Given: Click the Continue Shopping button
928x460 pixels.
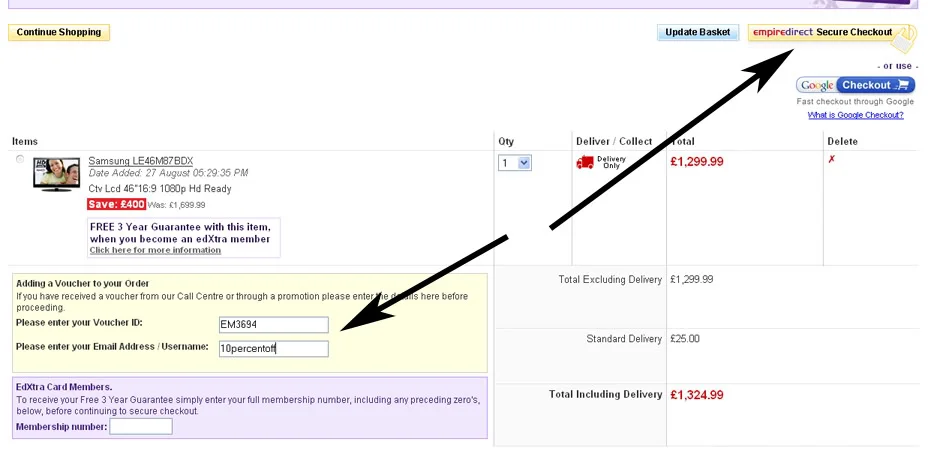Looking at the screenshot, I should (59, 32).
